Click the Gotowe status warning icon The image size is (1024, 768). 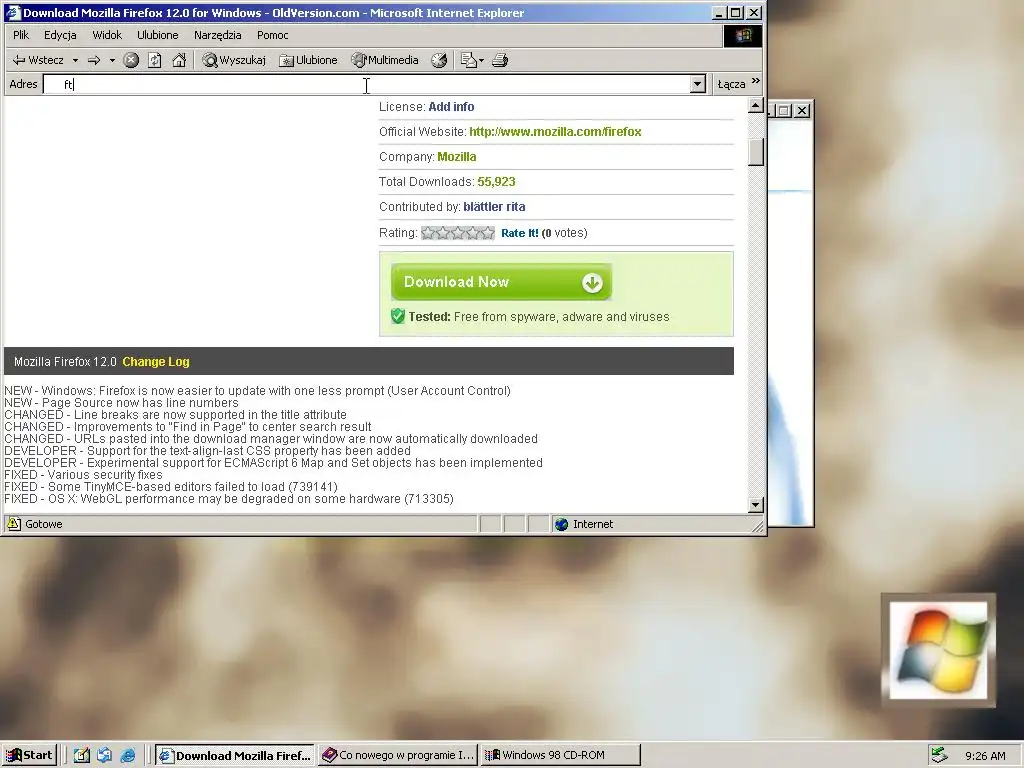point(14,524)
